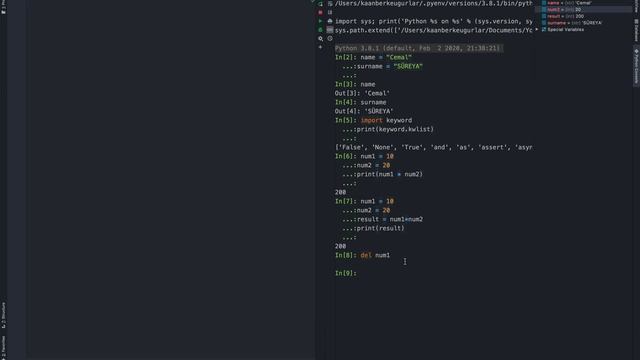Select the num2 variable row

(x=584, y=9)
